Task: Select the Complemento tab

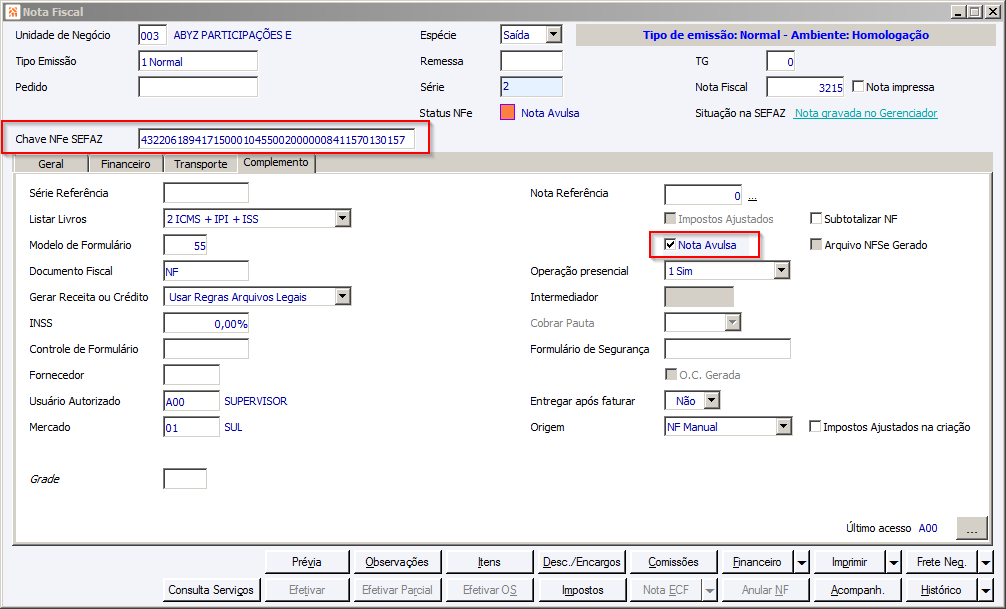Action: point(276,162)
